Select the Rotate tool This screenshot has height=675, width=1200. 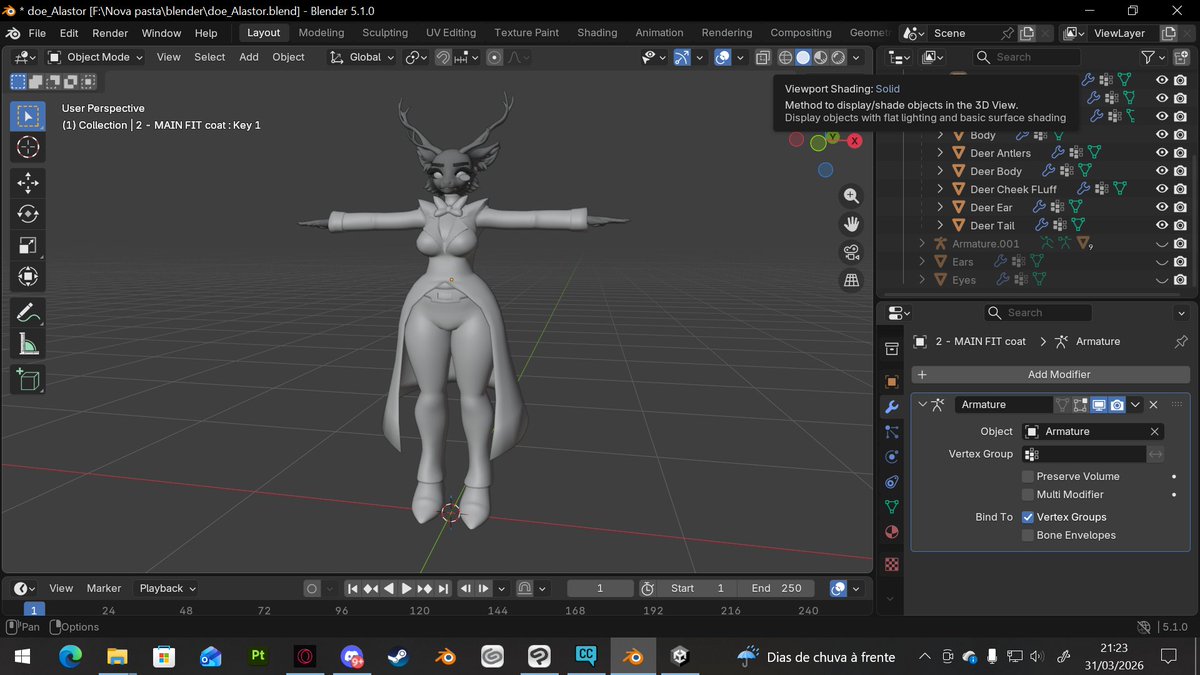coord(28,213)
